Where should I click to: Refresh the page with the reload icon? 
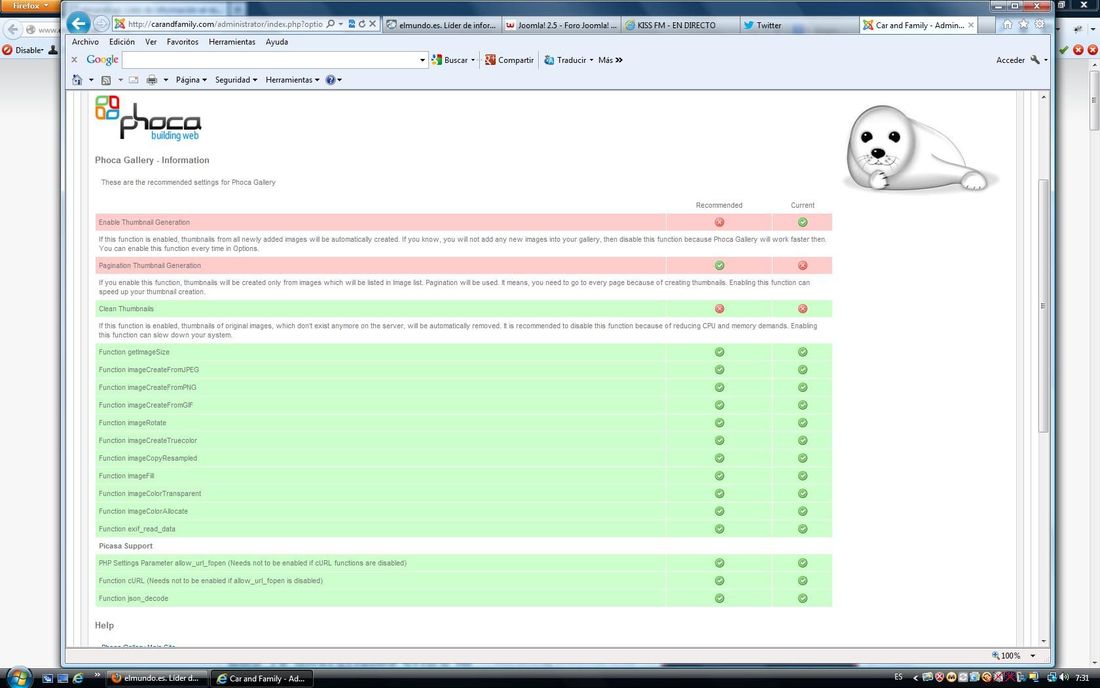(362, 24)
